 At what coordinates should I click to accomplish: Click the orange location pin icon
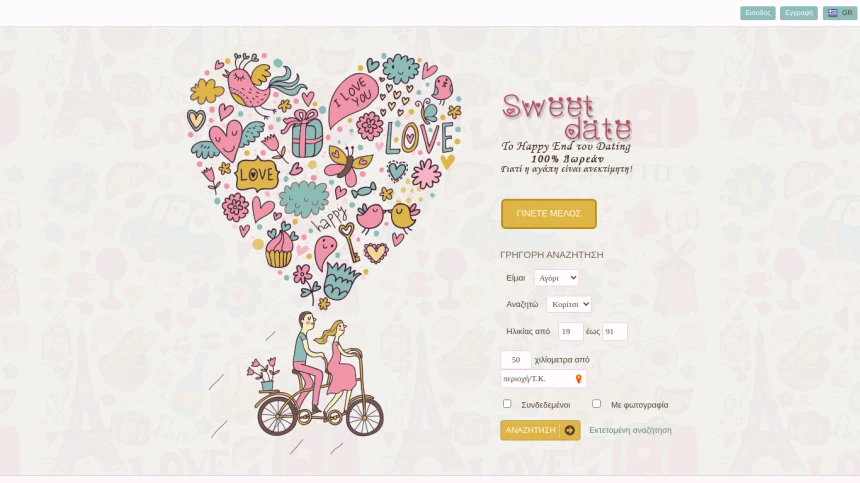pyautogui.click(x=578, y=379)
